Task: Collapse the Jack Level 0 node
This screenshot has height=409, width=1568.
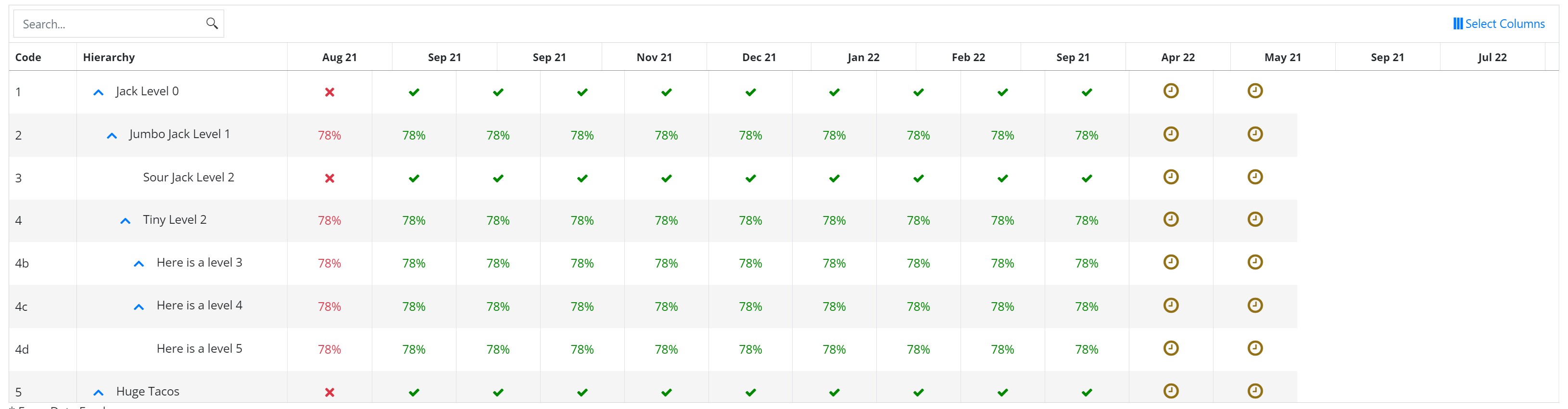Action: coord(99,92)
